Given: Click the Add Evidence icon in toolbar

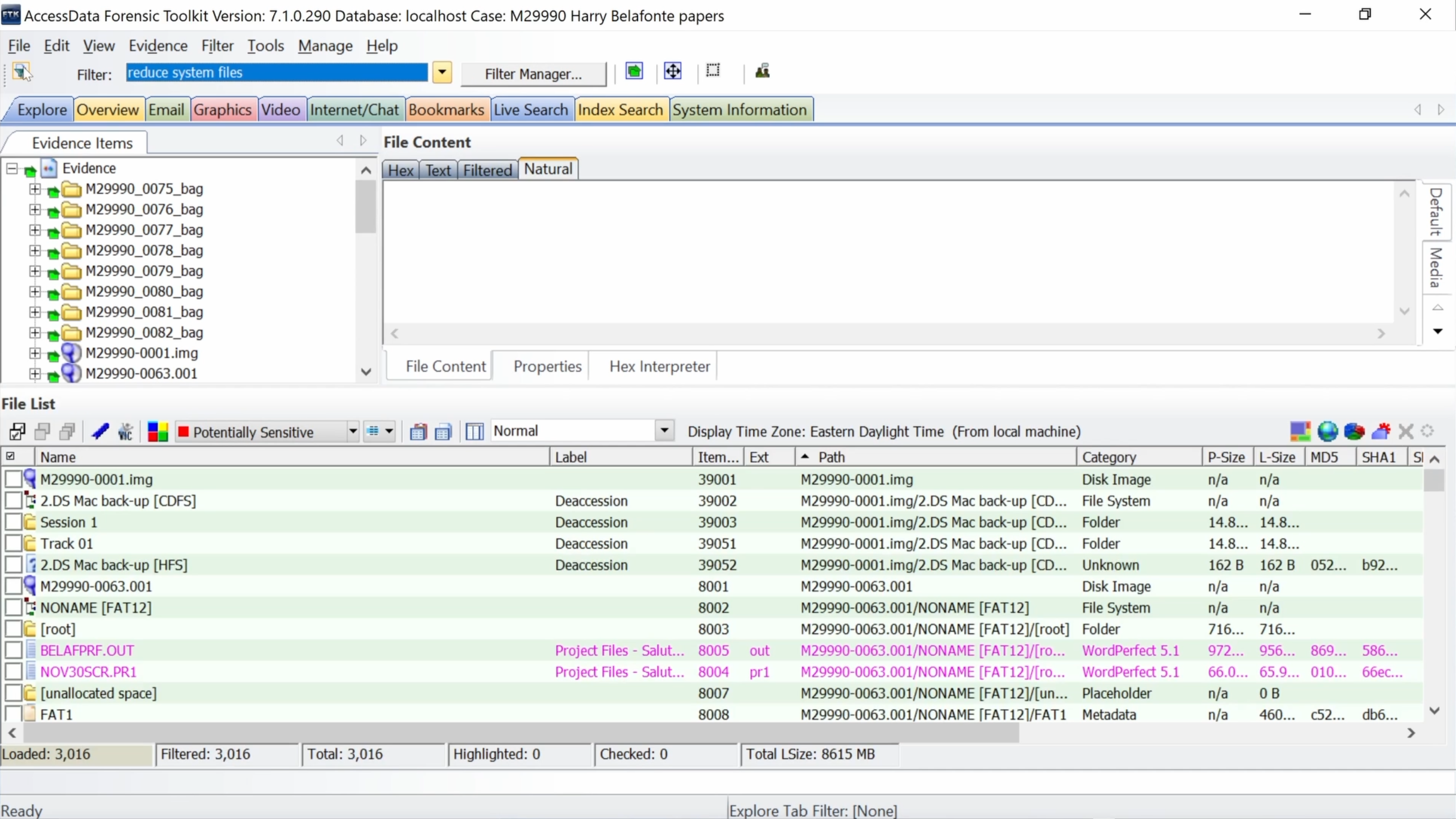Looking at the screenshot, I should pyautogui.click(x=633, y=71).
